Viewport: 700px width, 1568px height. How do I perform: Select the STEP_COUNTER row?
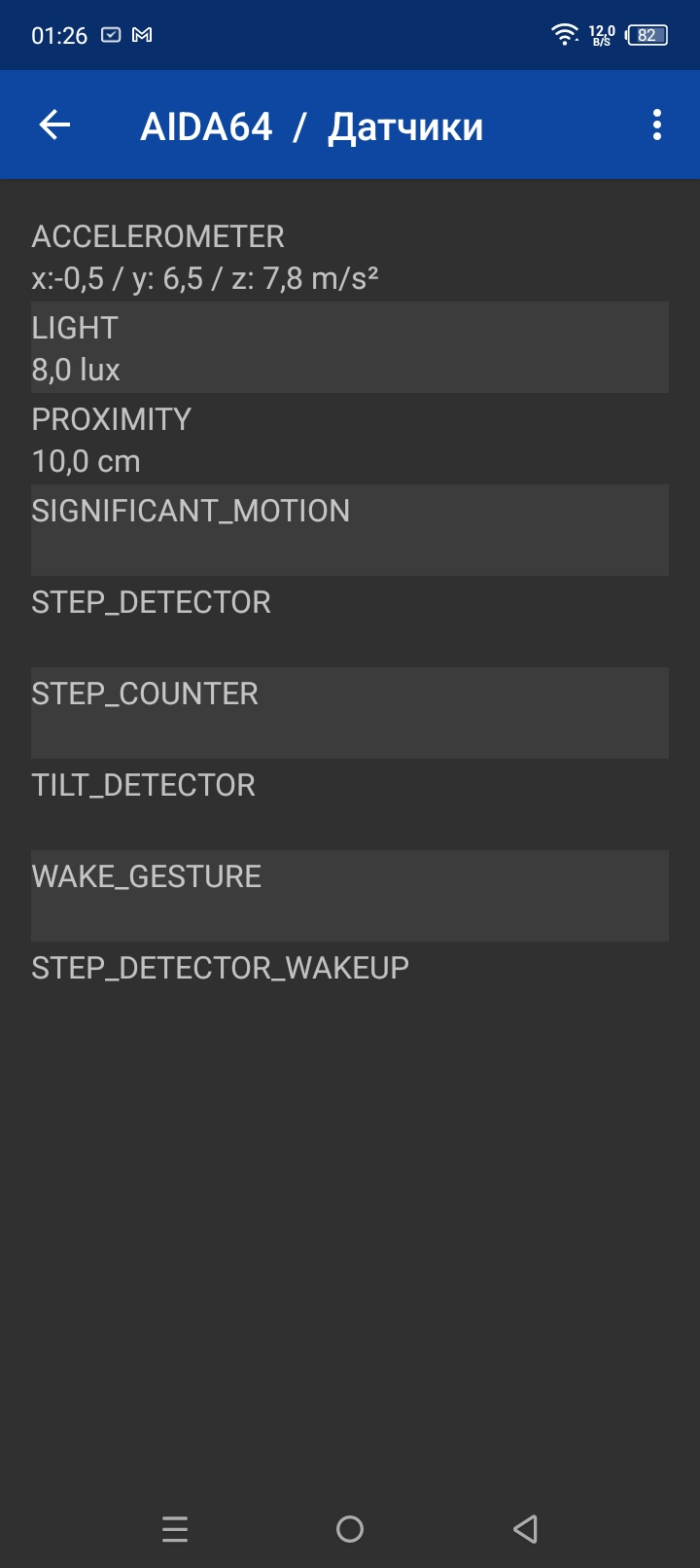point(350,713)
